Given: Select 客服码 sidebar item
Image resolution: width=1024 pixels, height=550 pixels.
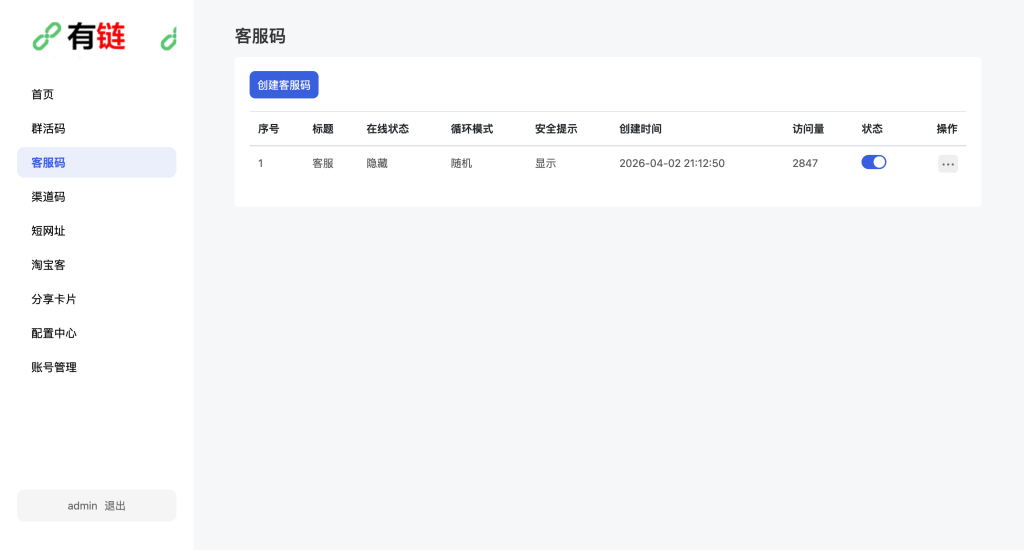Looking at the screenshot, I should [97, 162].
